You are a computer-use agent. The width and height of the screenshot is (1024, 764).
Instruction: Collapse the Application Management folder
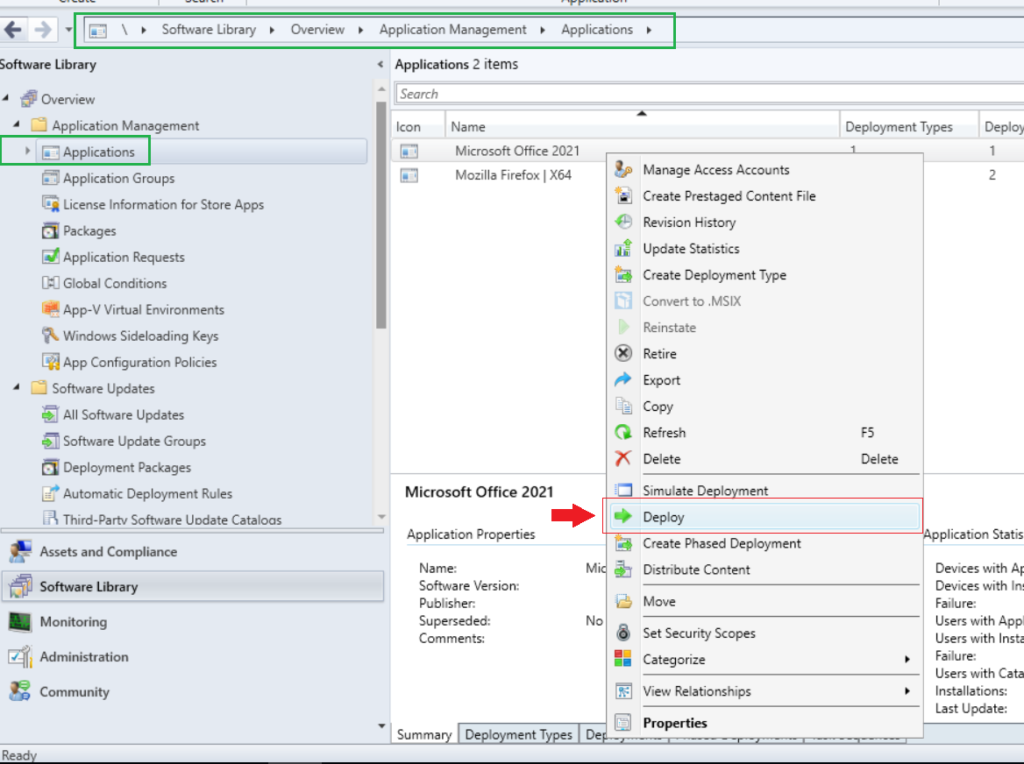17,124
